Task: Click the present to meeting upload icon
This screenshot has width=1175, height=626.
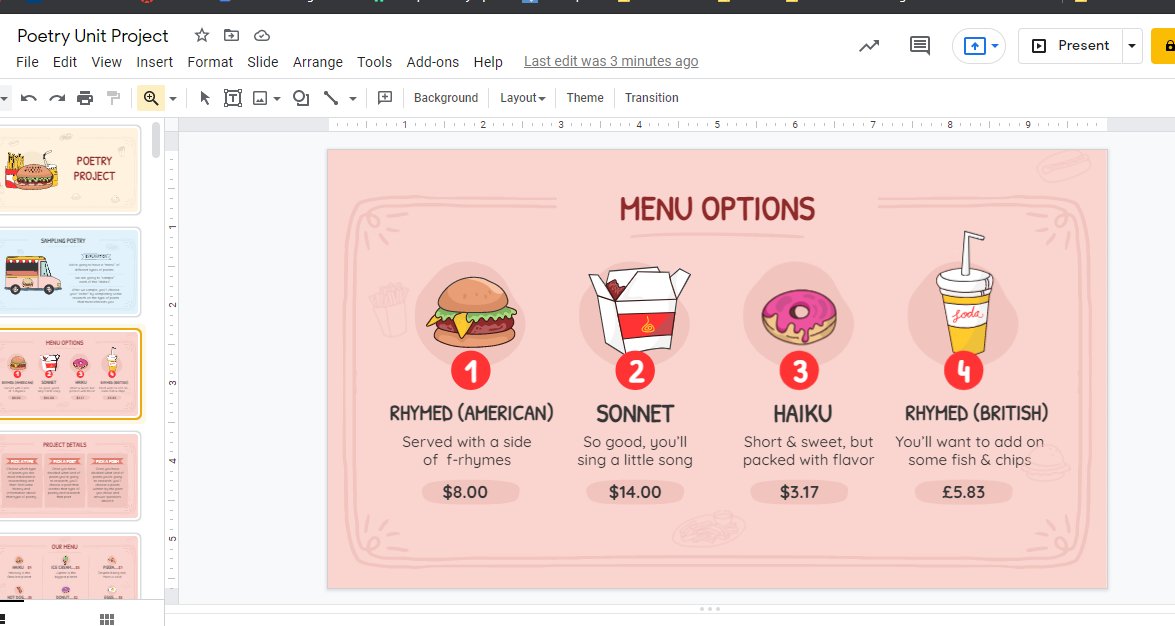Action: pos(974,46)
